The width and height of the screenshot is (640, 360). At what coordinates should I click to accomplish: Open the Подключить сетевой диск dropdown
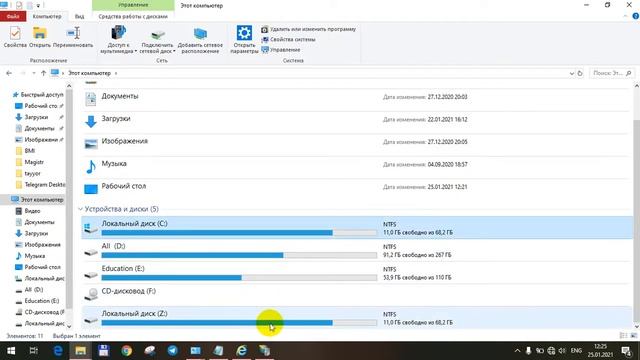(158, 40)
